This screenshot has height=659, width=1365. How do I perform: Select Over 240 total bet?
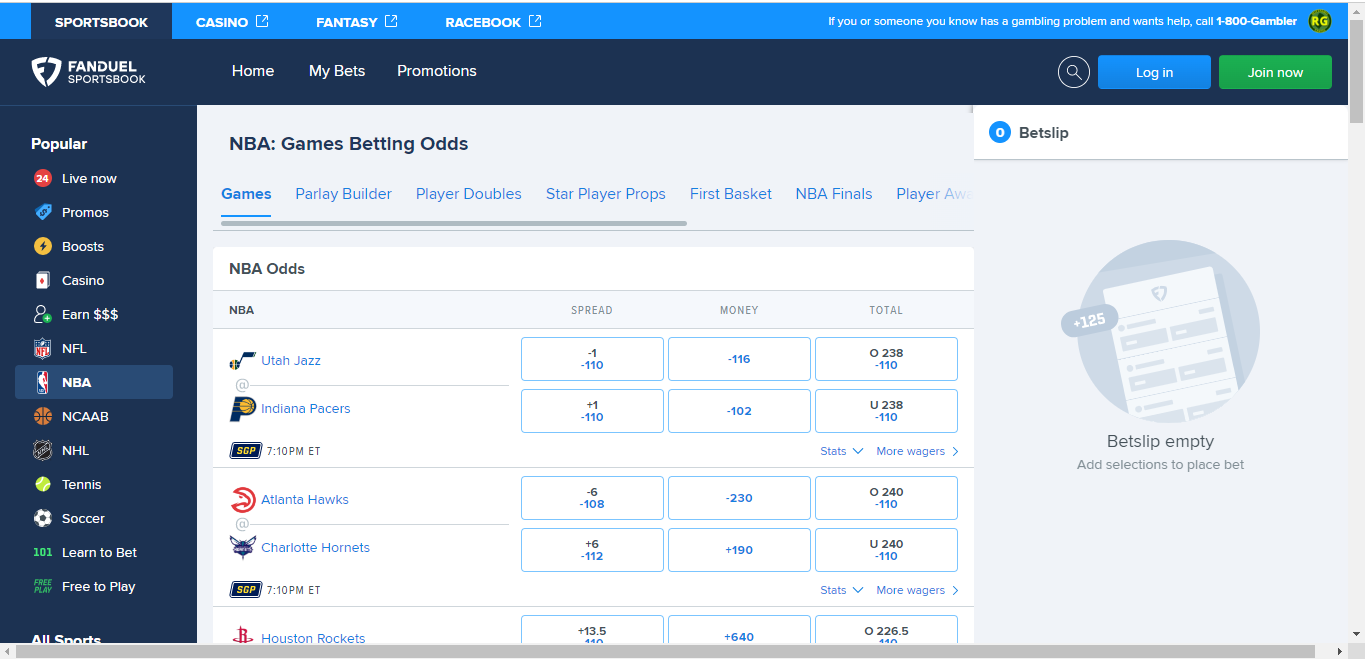886,498
